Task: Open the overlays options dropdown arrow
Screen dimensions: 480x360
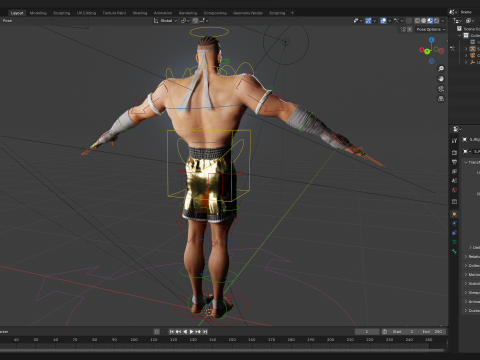Action: [389, 21]
